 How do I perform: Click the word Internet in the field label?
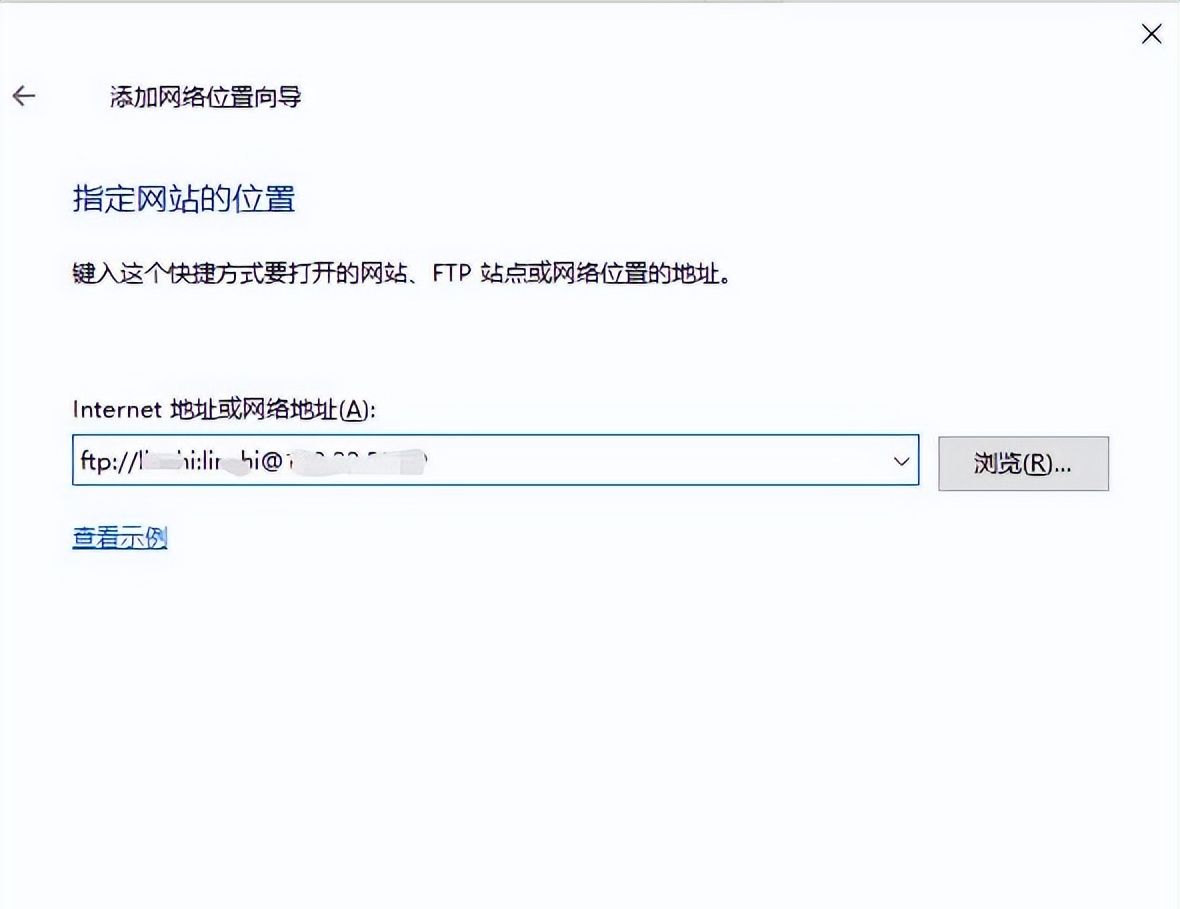tap(116, 409)
